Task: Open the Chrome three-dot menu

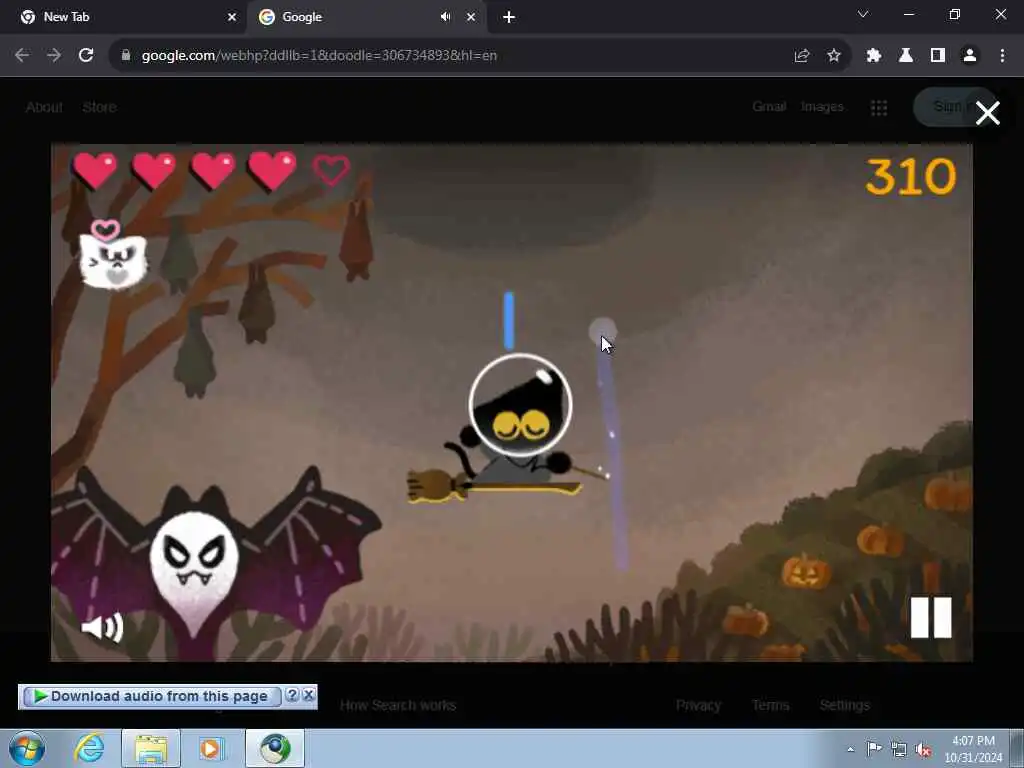Action: pos(1002,56)
